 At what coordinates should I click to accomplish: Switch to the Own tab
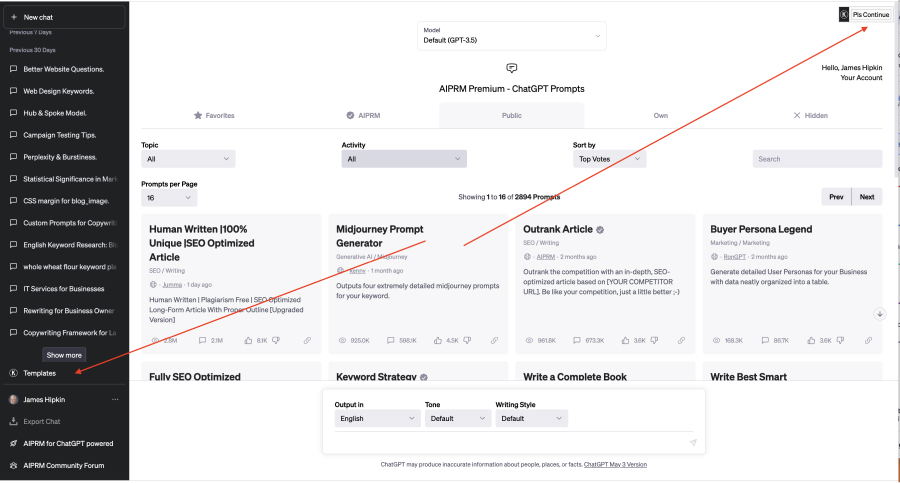click(x=661, y=115)
